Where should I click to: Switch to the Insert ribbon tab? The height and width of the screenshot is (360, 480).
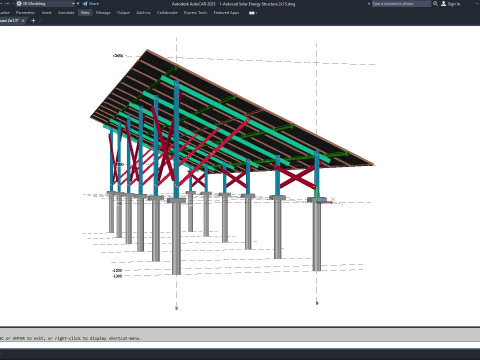(47, 13)
